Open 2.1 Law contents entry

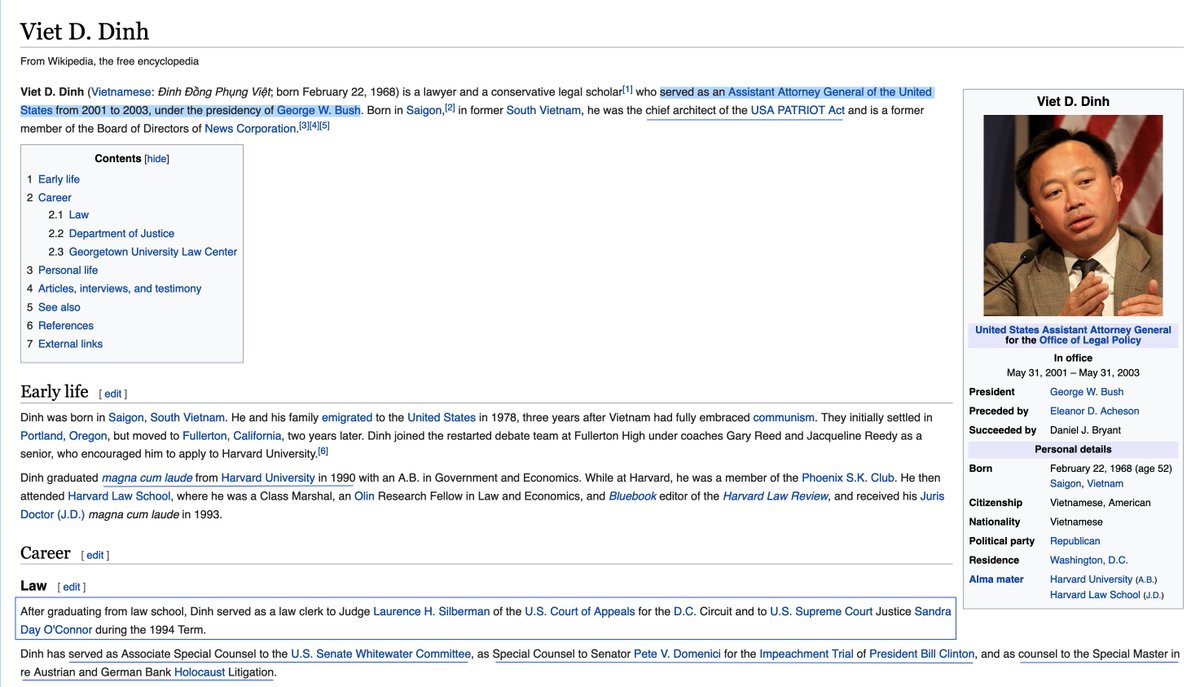(79, 215)
